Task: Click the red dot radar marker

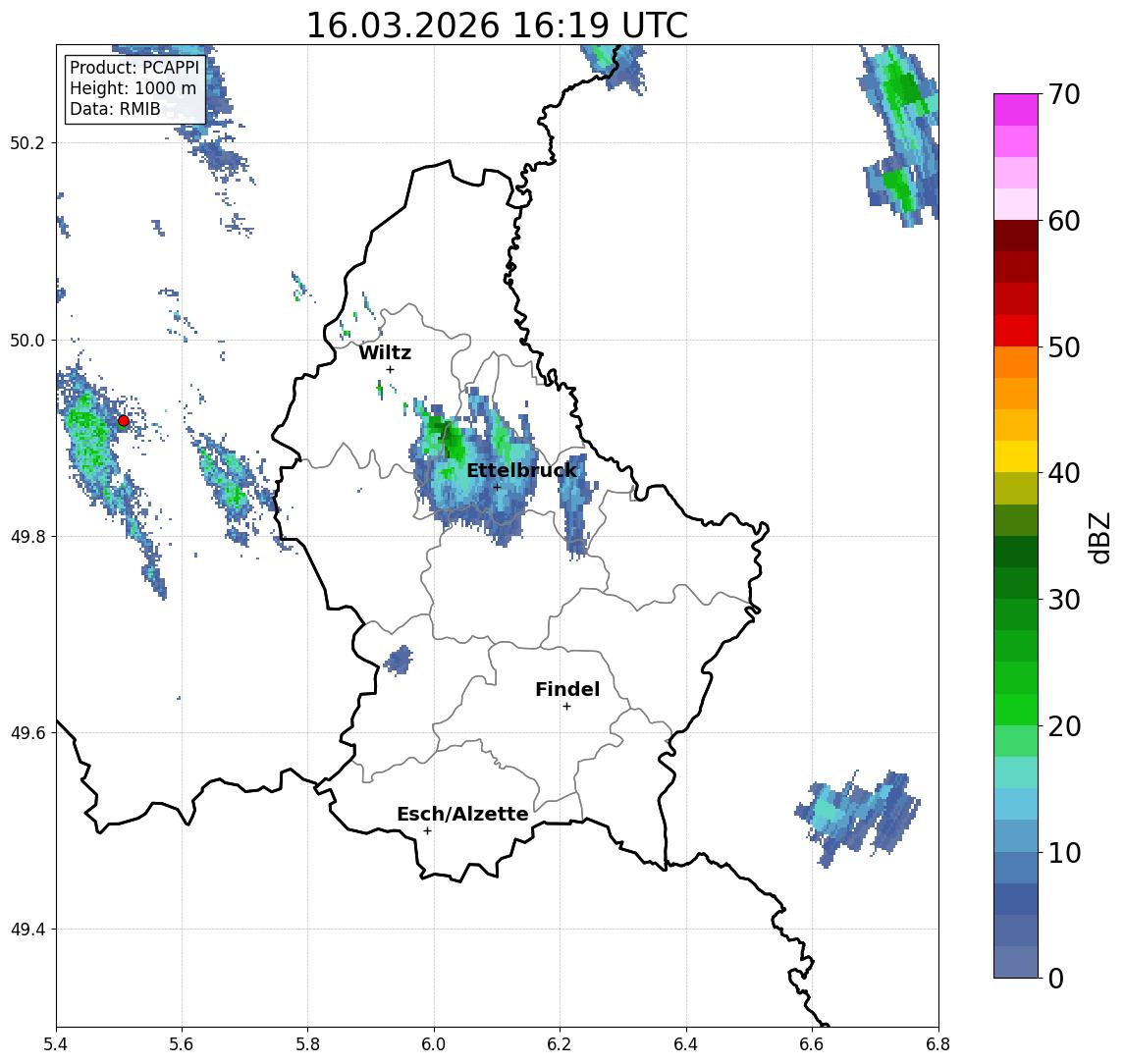Action: pyautogui.click(x=124, y=421)
